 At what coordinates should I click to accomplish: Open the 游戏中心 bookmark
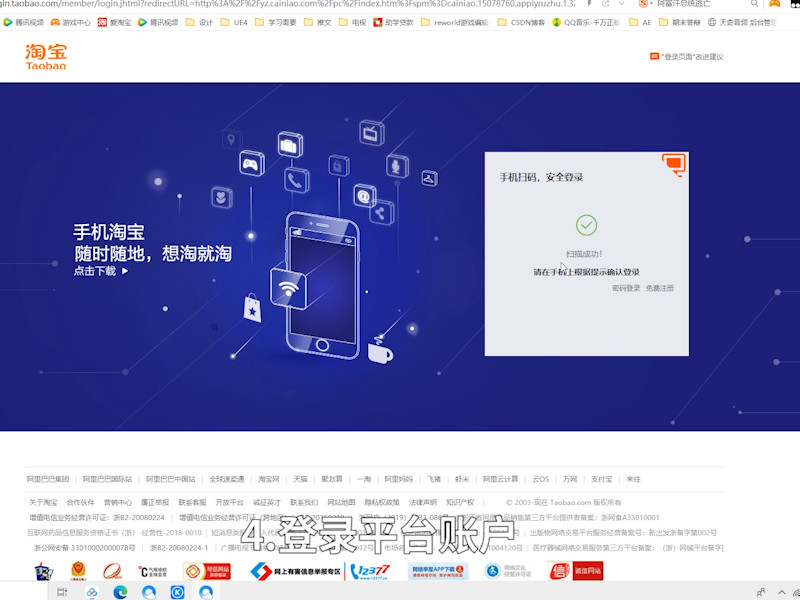pos(70,22)
